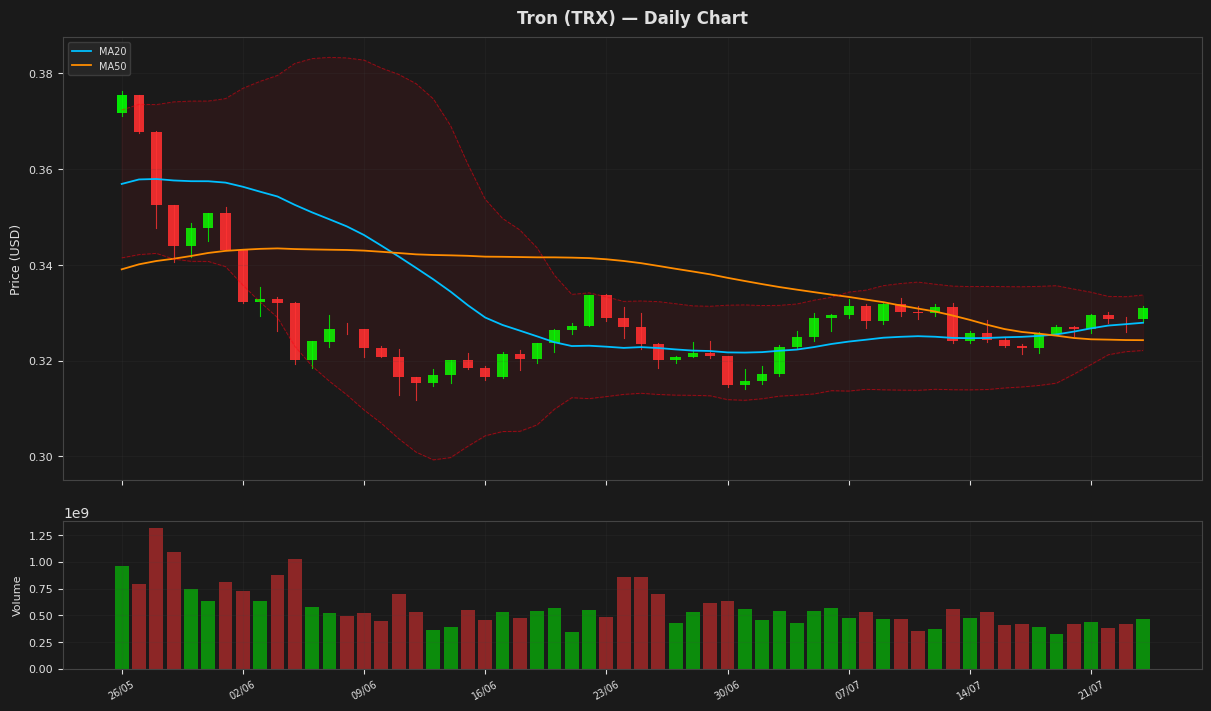Viewport: 1211px width, 711px height.
Task: Click the last green candlestick at the far right
Action: (x=1143, y=313)
